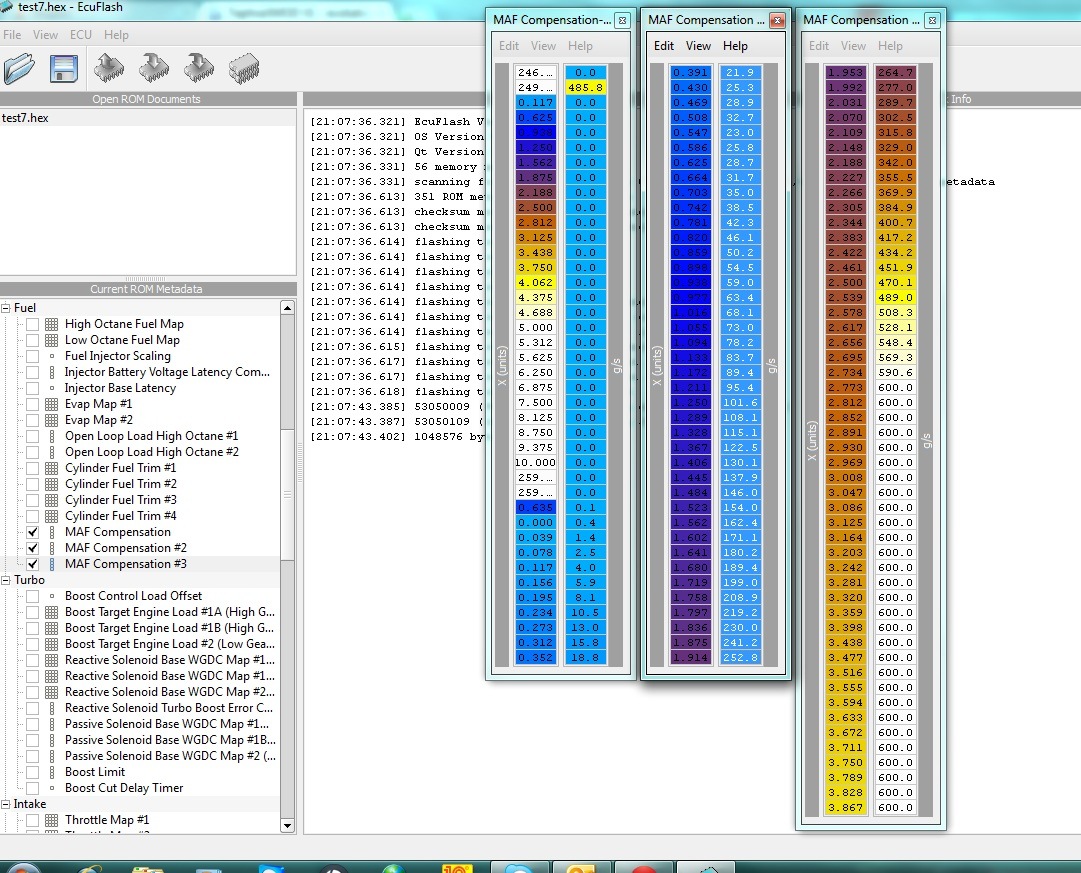Screen dimensions: 1081x873
Task: Open a ROM file using the folder icon
Action: (x=19, y=68)
